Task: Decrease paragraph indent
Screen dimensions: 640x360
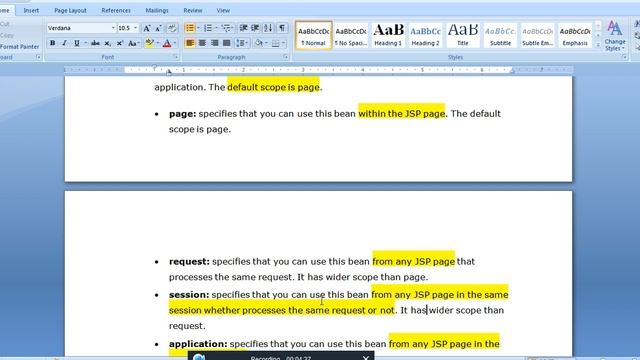Action: pyautogui.click(x=243, y=28)
